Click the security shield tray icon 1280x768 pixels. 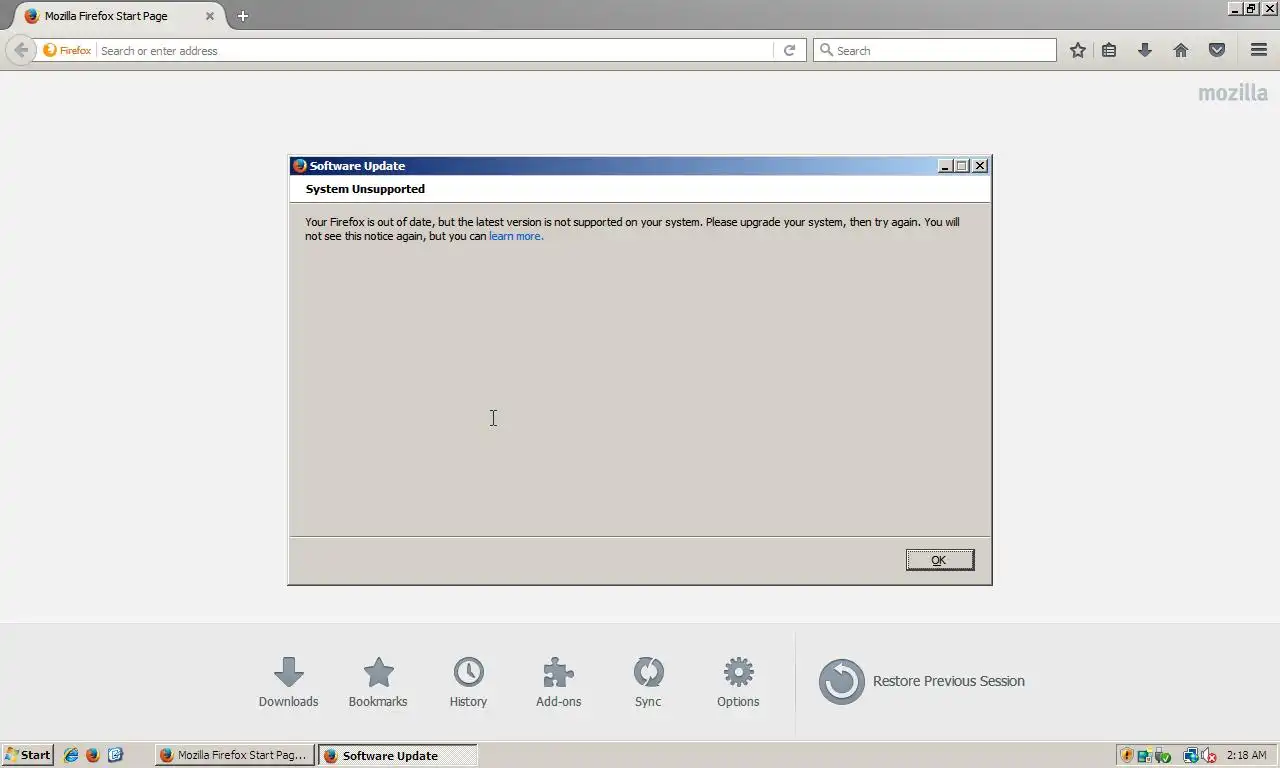point(1127,755)
